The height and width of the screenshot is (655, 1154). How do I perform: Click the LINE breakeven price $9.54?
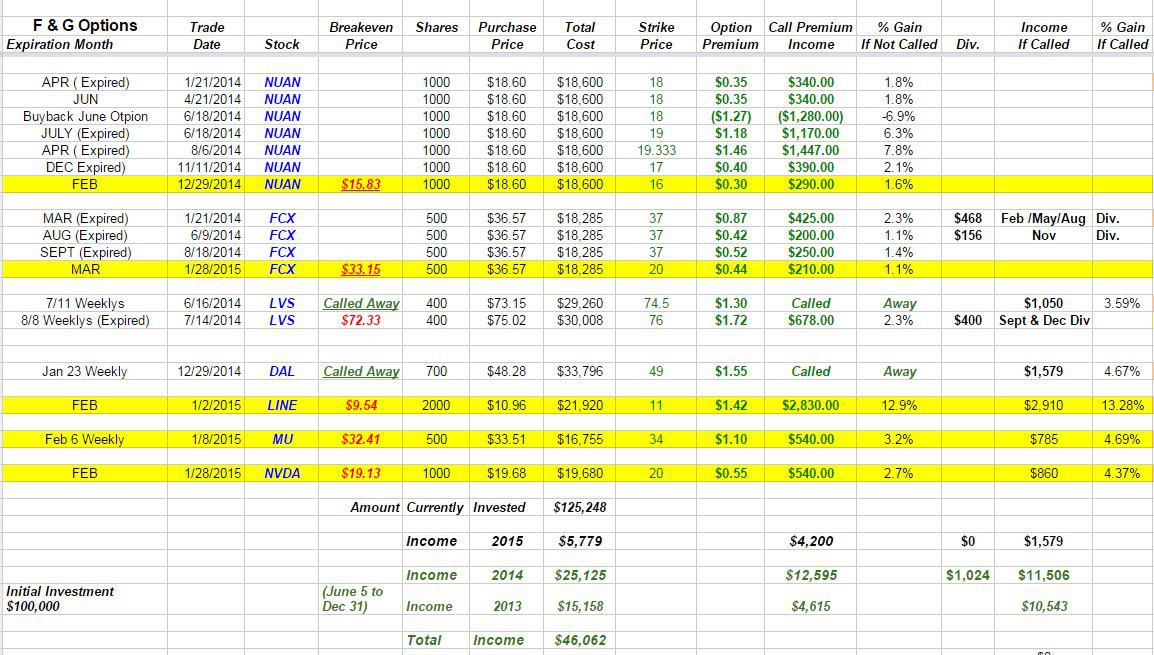point(361,406)
